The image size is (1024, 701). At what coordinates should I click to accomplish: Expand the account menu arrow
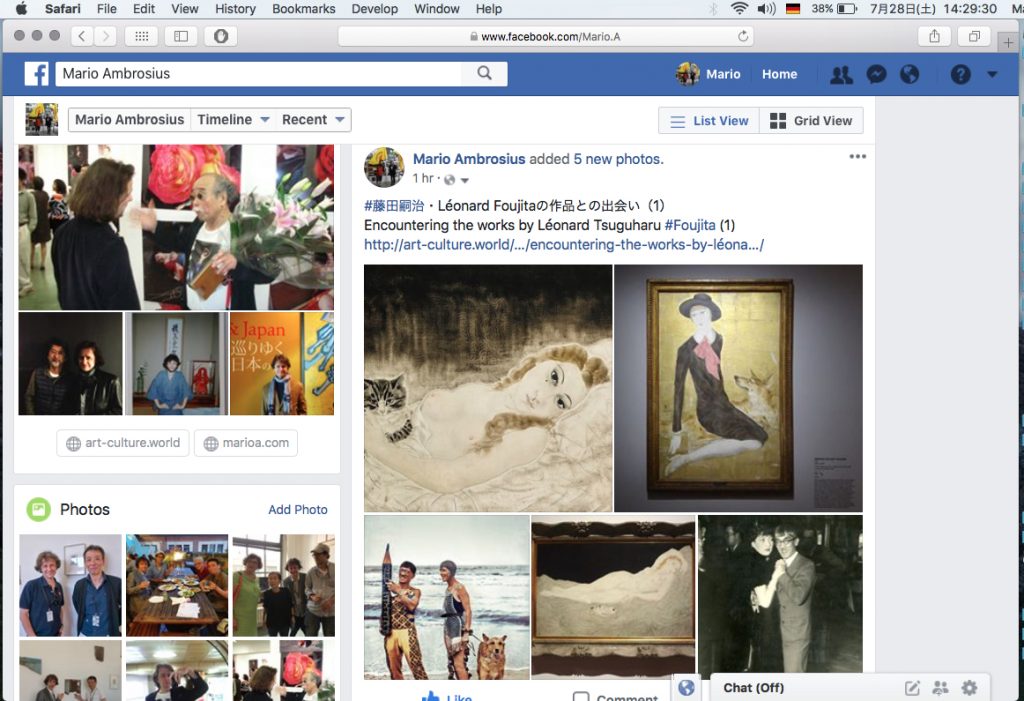tap(992, 74)
